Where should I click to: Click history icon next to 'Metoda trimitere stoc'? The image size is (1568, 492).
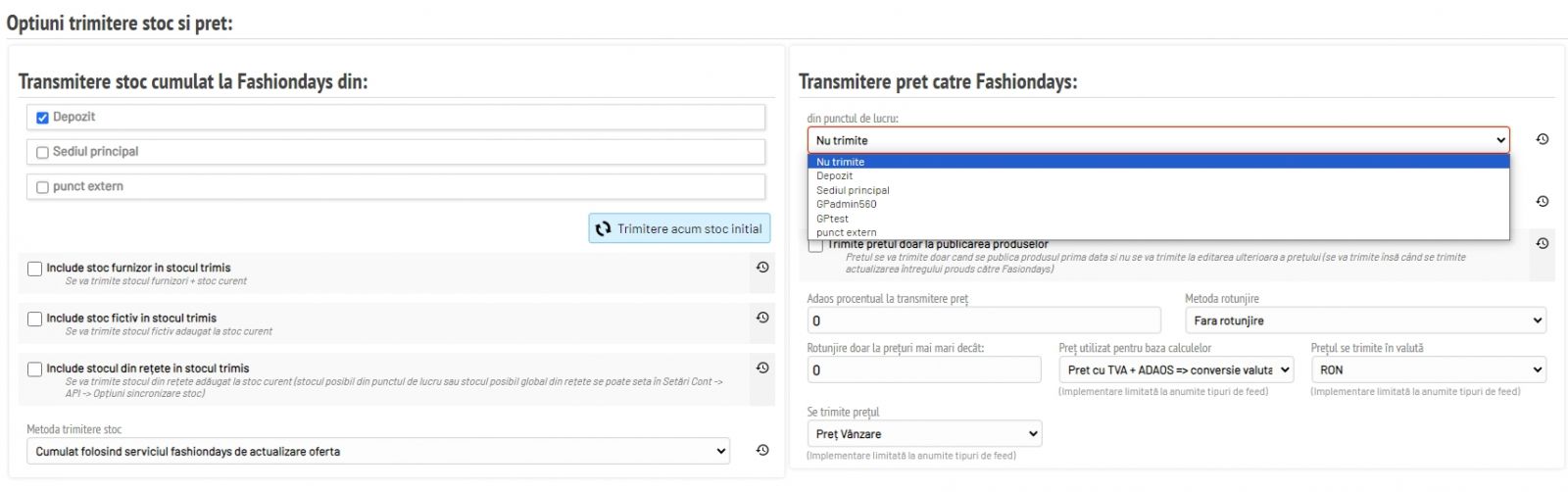[762, 450]
